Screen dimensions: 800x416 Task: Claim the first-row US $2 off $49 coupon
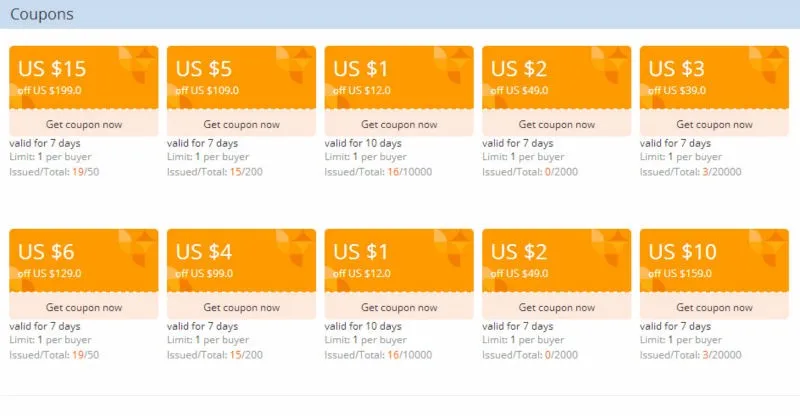point(557,124)
